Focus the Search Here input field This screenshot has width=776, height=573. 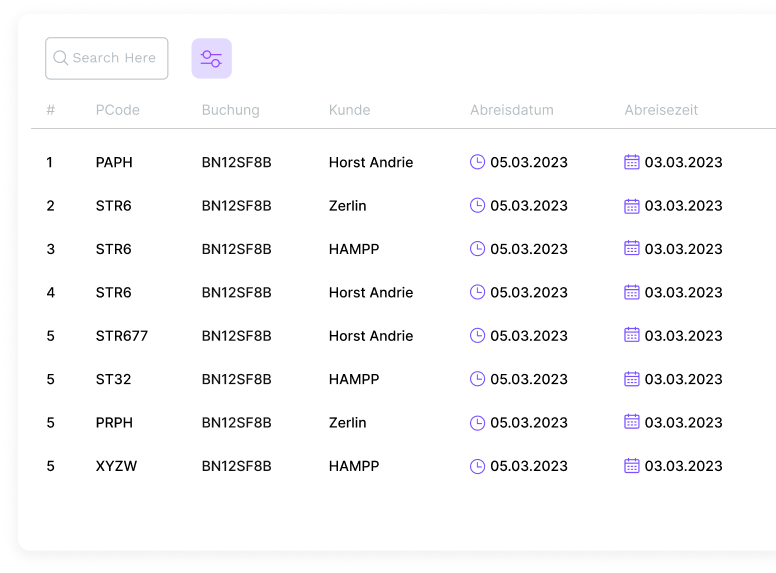click(x=114, y=59)
